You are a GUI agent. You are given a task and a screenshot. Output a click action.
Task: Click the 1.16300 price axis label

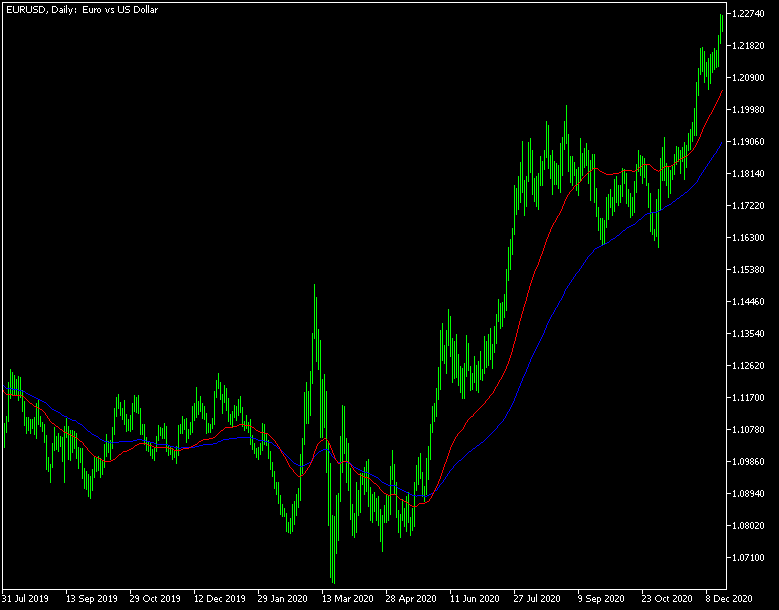click(750, 238)
